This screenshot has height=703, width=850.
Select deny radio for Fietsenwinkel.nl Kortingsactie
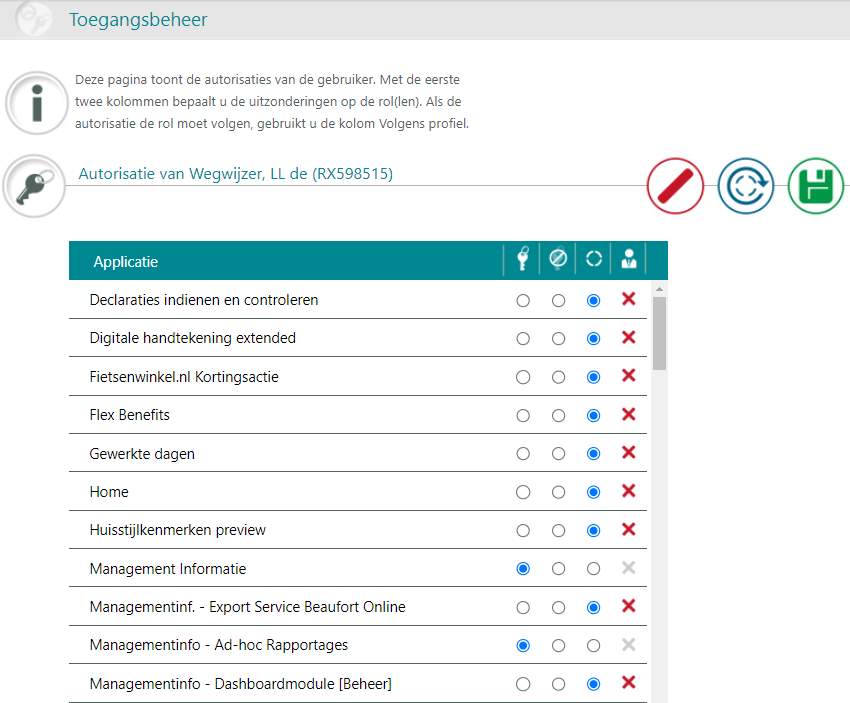click(558, 377)
